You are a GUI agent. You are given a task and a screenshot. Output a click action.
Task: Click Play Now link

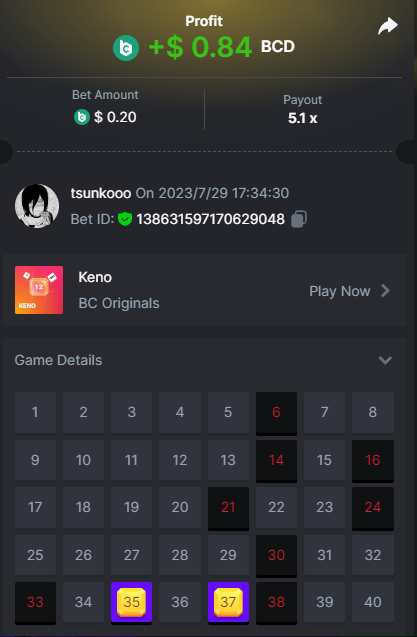pos(340,291)
